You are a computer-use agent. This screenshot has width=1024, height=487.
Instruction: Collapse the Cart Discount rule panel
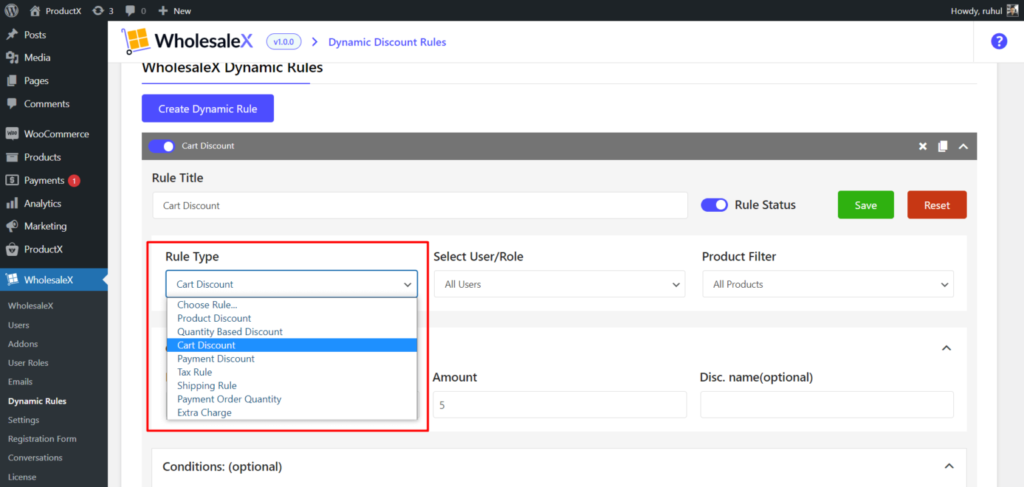coord(963,146)
